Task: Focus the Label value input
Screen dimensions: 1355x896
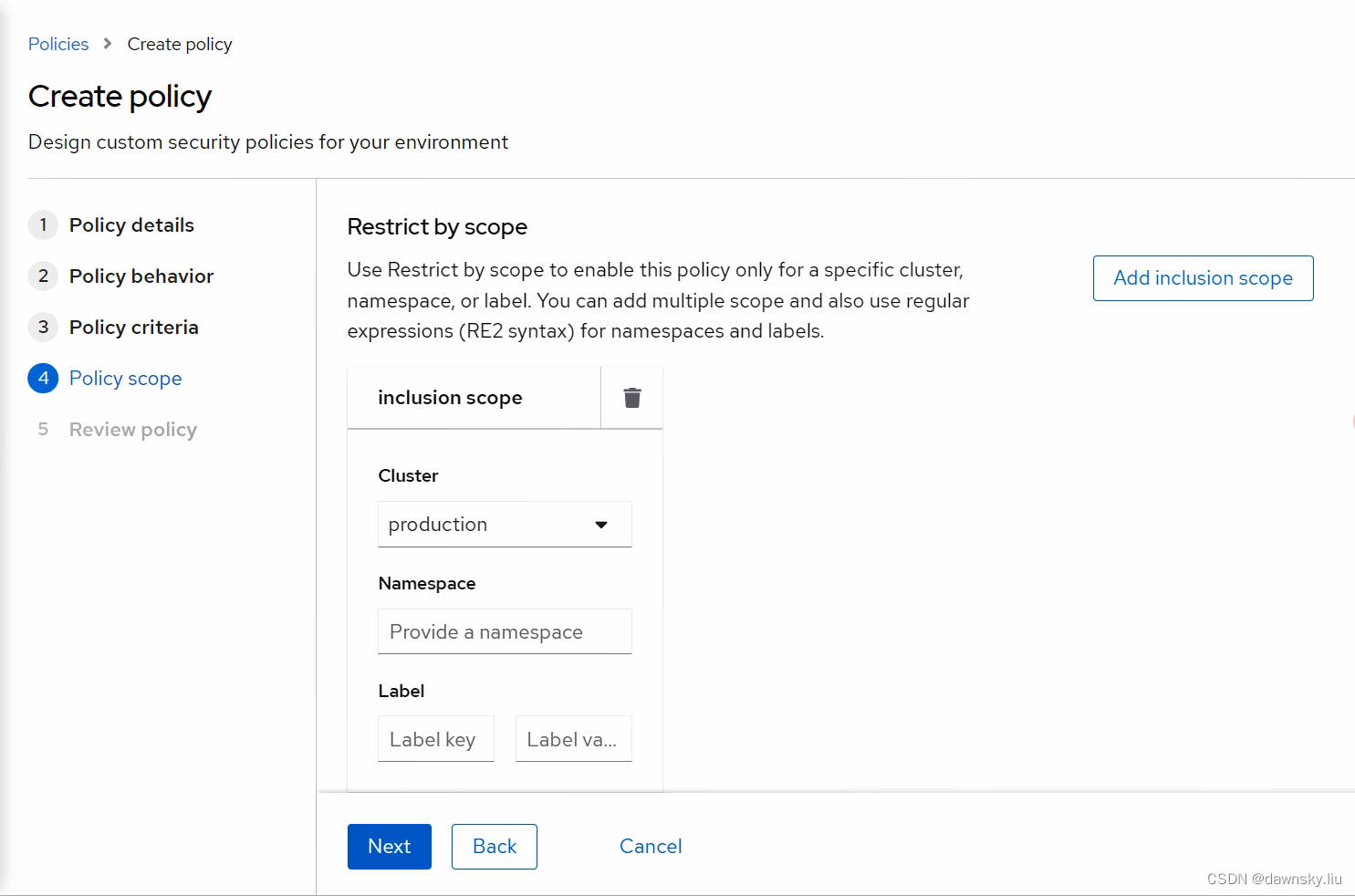Action: [574, 739]
